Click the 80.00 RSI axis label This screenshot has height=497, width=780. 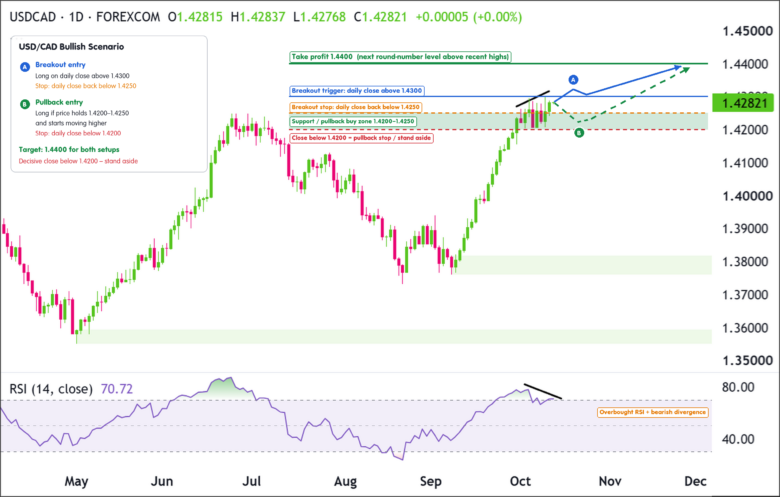(738, 387)
